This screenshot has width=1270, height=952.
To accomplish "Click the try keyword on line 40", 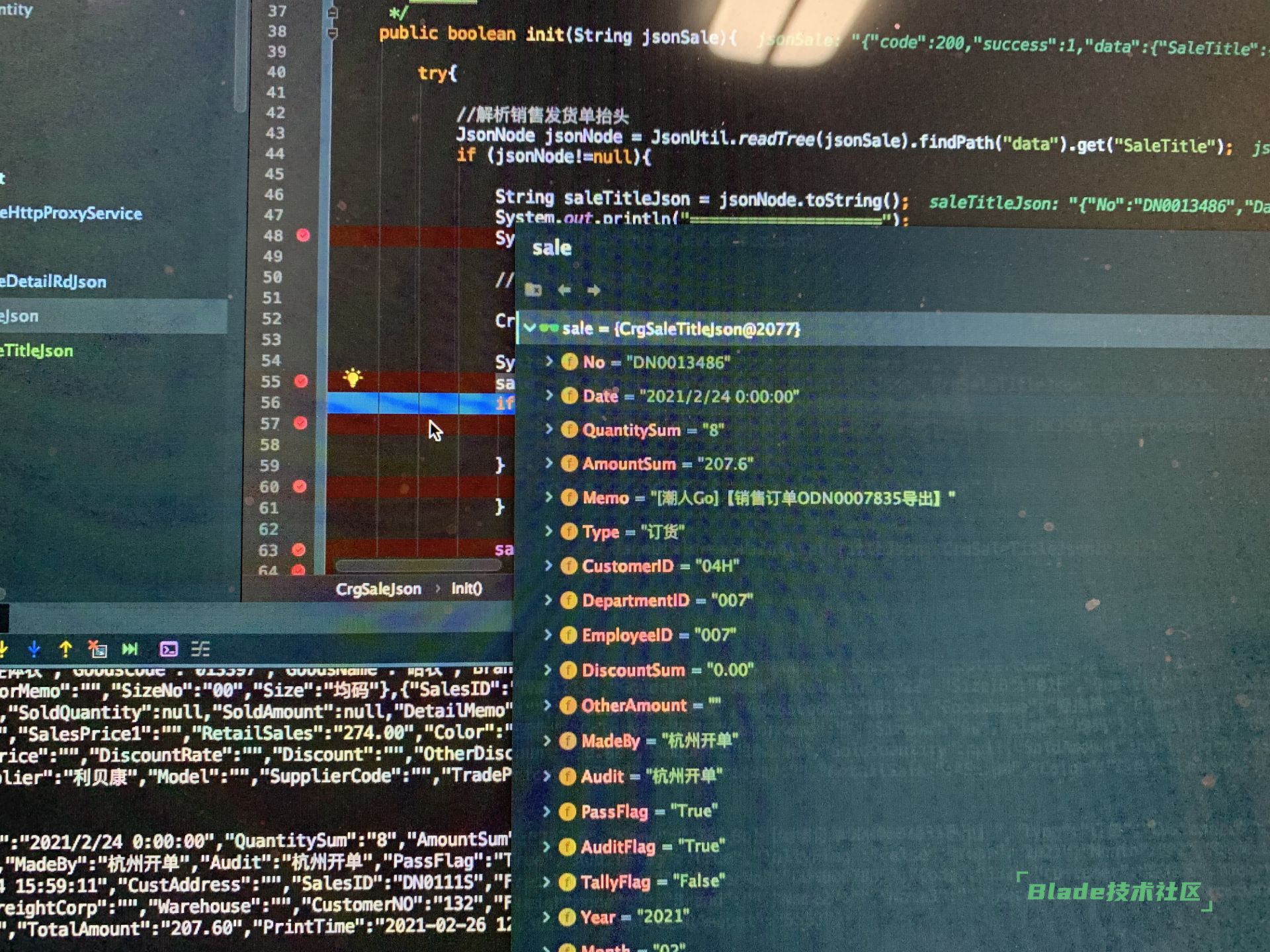I will [433, 73].
